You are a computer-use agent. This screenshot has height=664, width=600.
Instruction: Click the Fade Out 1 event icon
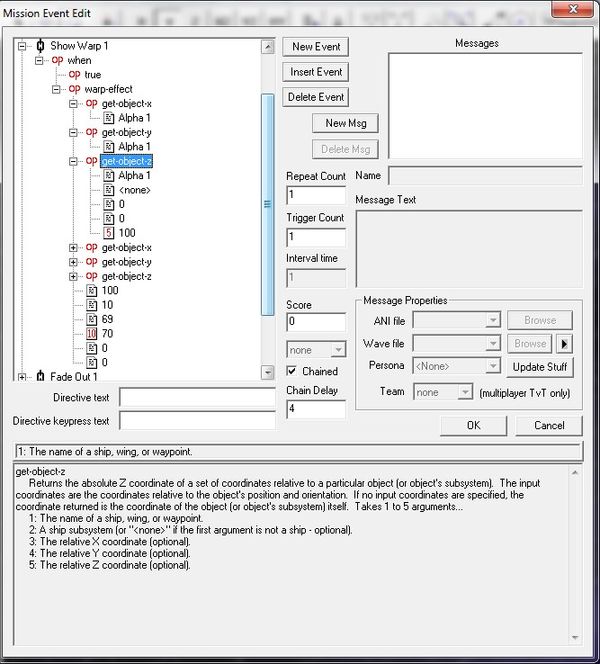pyautogui.click(x=40, y=377)
